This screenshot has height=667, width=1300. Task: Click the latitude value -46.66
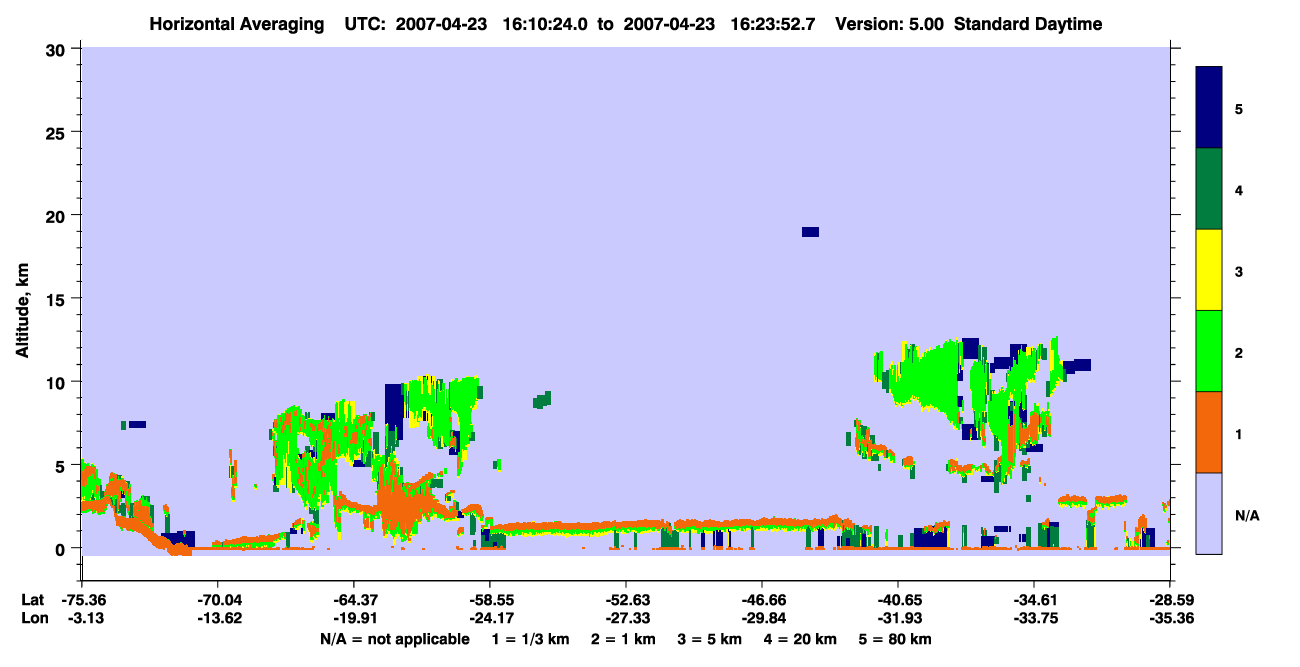763,600
